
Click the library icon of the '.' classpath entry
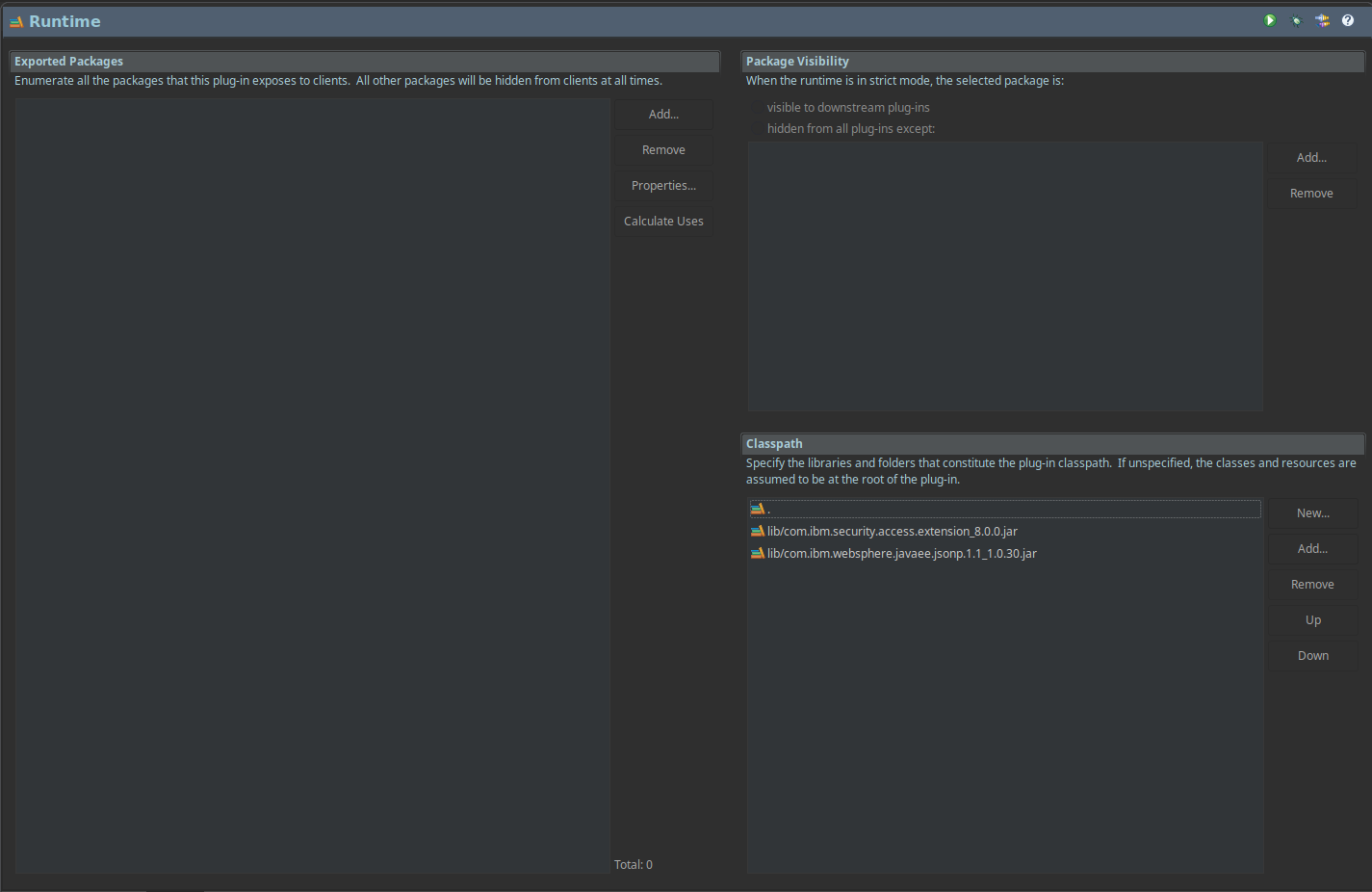pyautogui.click(x=757, y=509)
